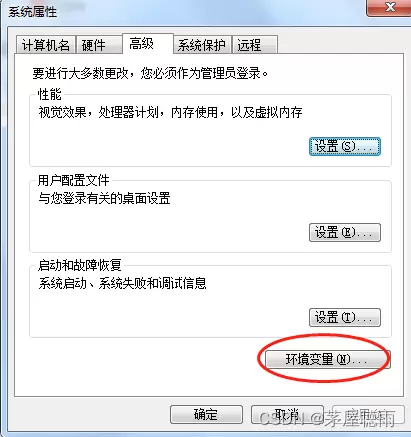Click the 启动和故障恢复 group label
The image size is (411, 437).
[80, 265]
